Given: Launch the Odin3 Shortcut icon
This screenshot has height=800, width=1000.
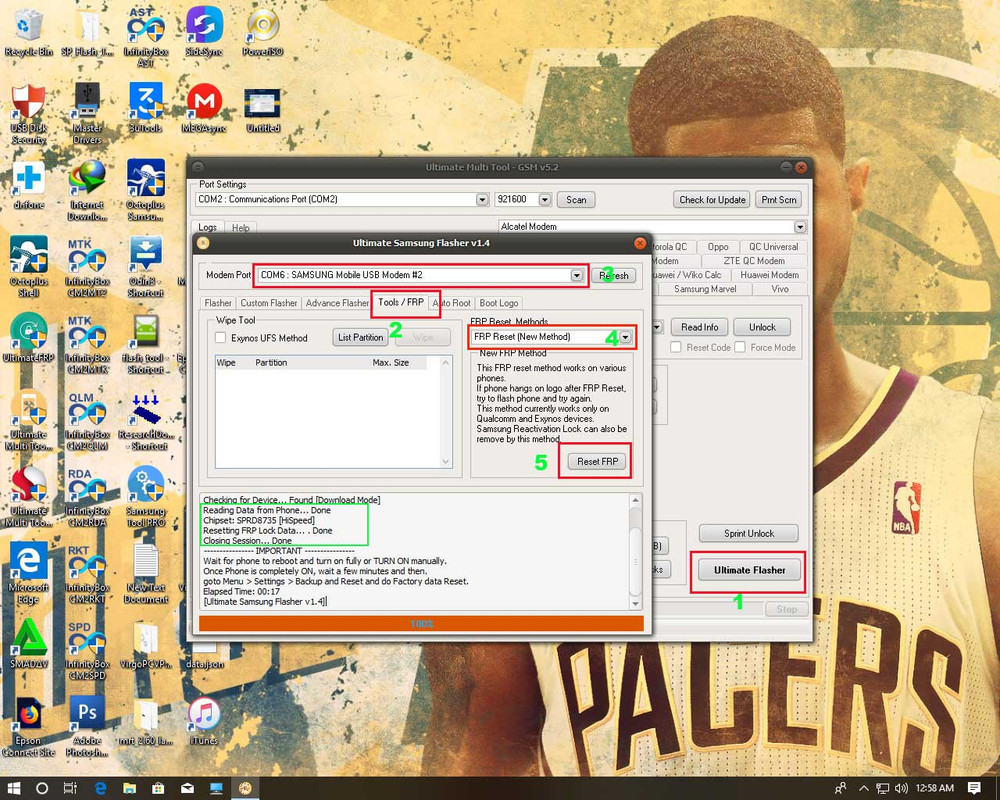Looking at the screenshot, I should [146, 267].
